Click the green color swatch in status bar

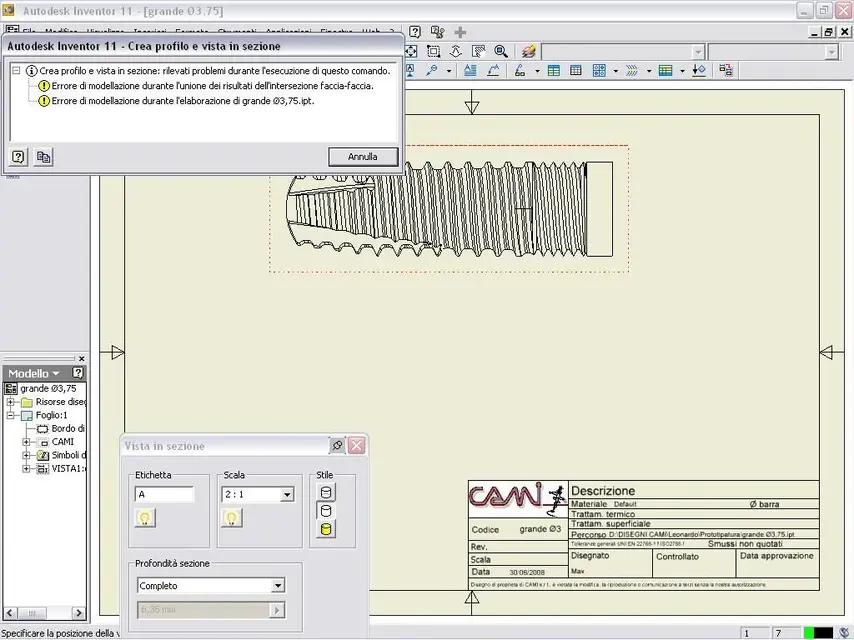pos(809,633)
